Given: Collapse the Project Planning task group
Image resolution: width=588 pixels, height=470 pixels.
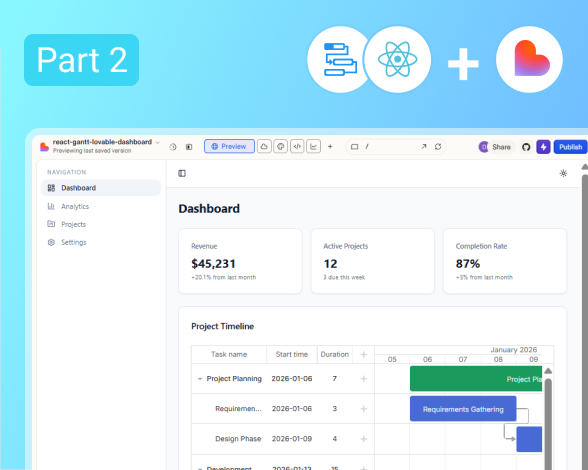Looking at the screenshot, I should click(200, 379).
